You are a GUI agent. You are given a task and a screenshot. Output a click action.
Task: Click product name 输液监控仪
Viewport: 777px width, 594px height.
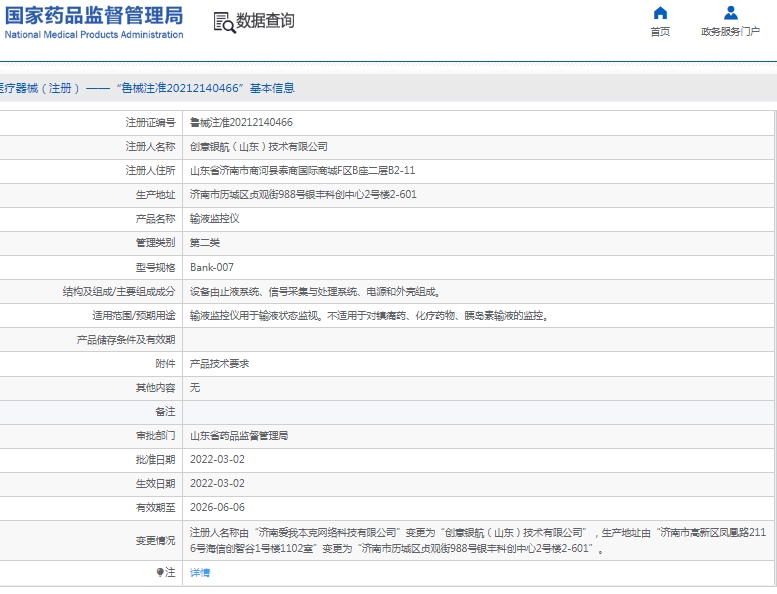point(215,218)
